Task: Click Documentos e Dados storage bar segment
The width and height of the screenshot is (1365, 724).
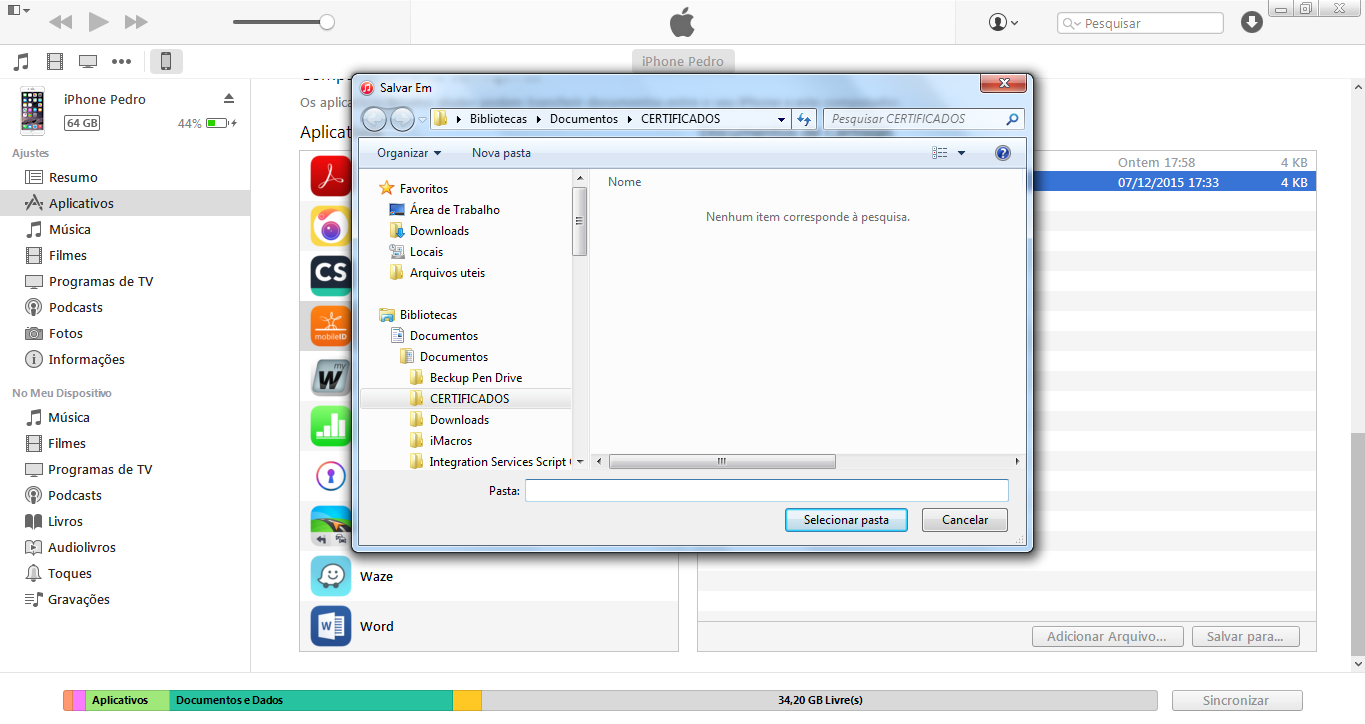Action: 311,700
